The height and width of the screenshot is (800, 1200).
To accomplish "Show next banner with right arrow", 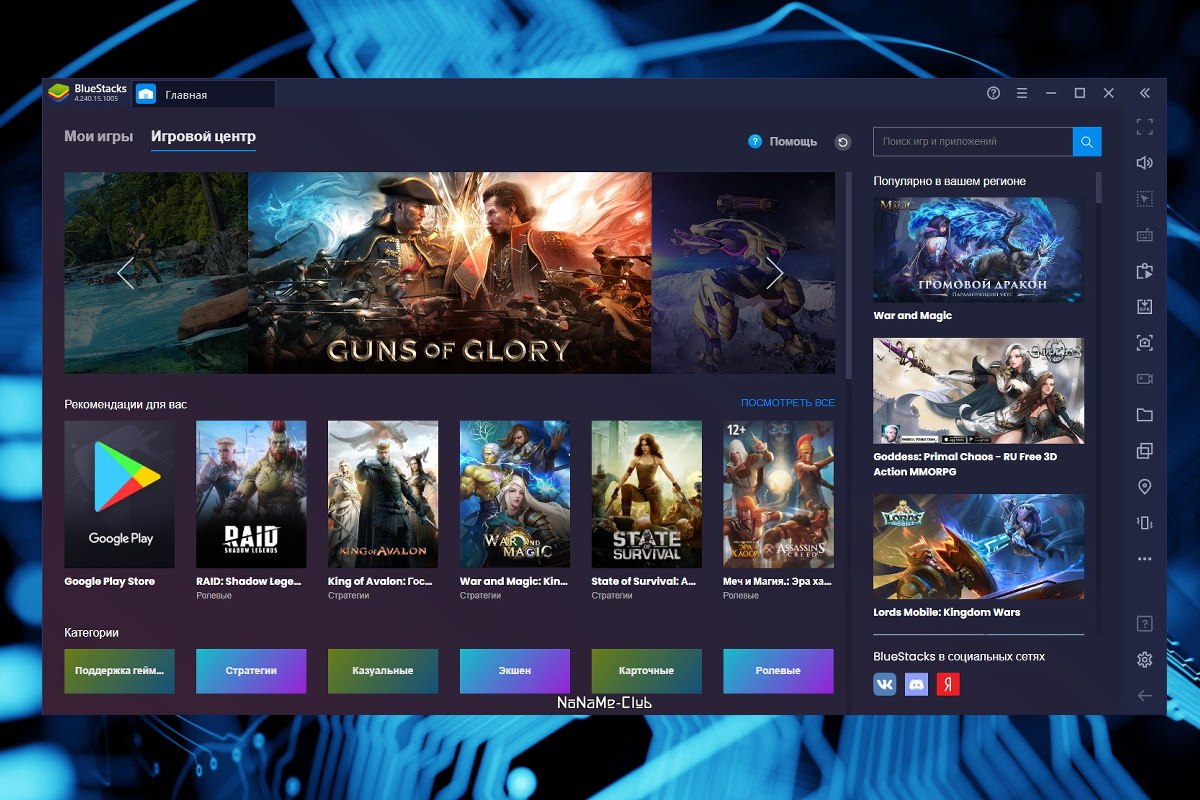I will point(775,273).
